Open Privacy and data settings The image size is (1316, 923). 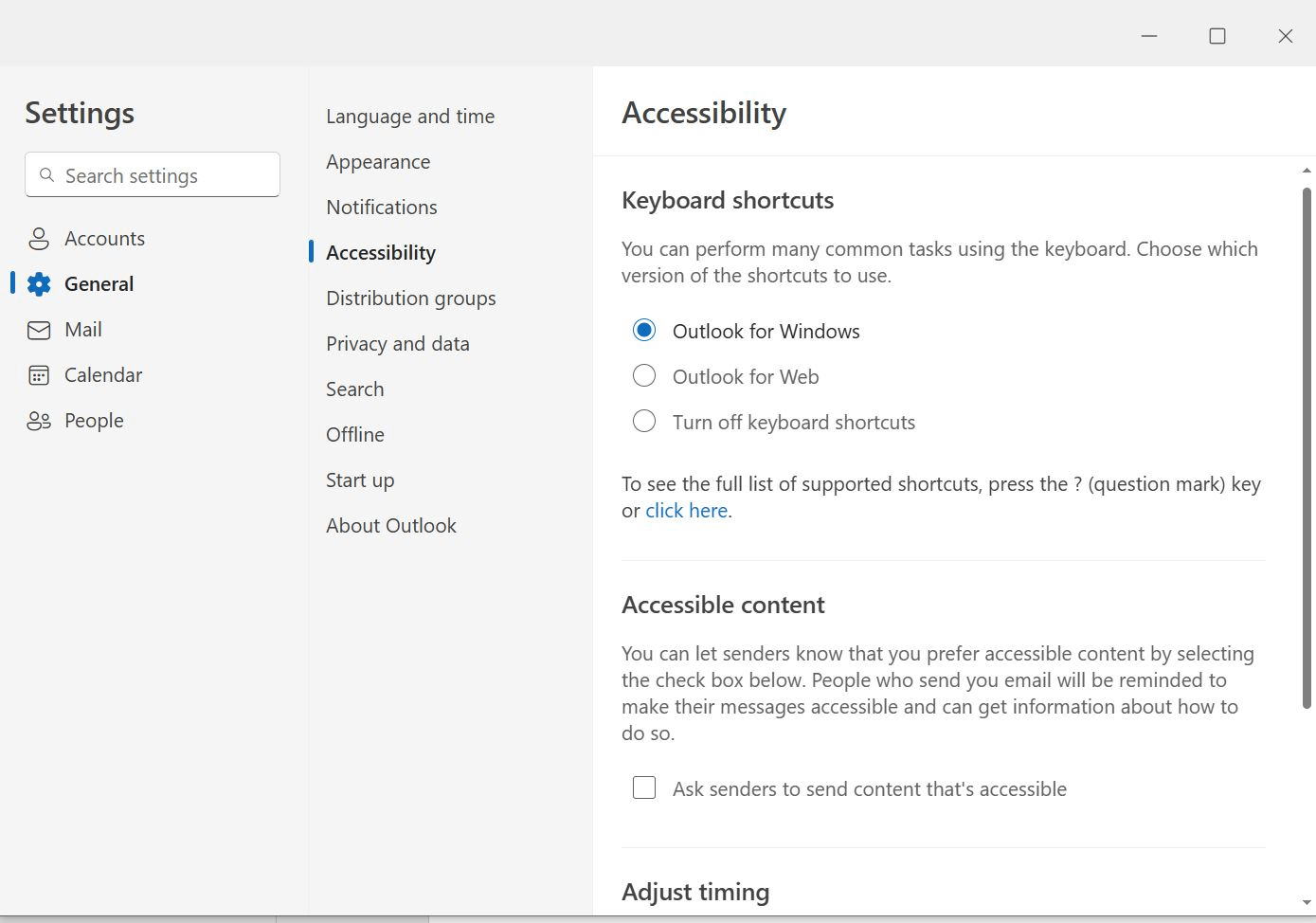coord(398,343)
